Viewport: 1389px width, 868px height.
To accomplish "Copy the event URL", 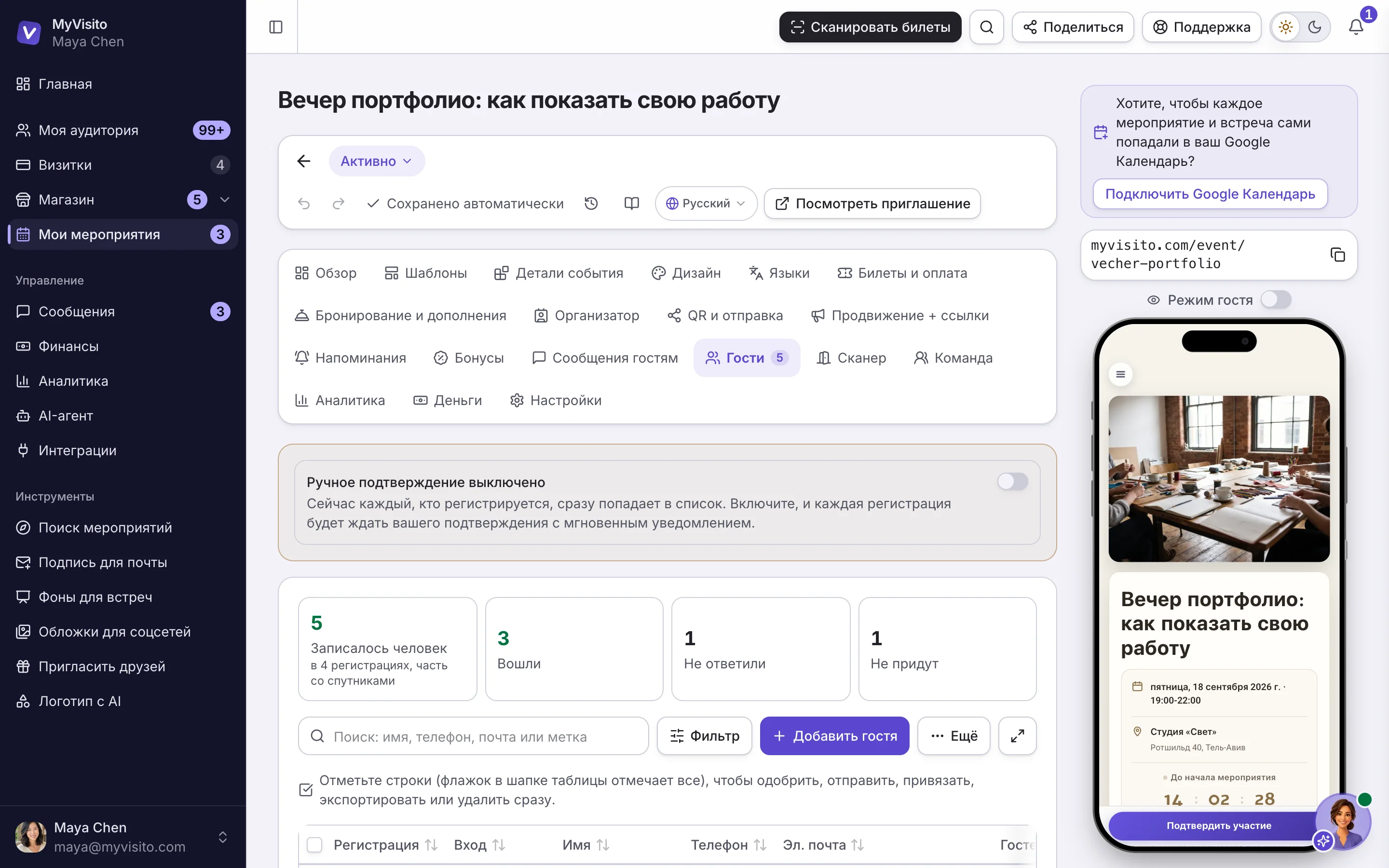I will click(x=1337, y=254).
